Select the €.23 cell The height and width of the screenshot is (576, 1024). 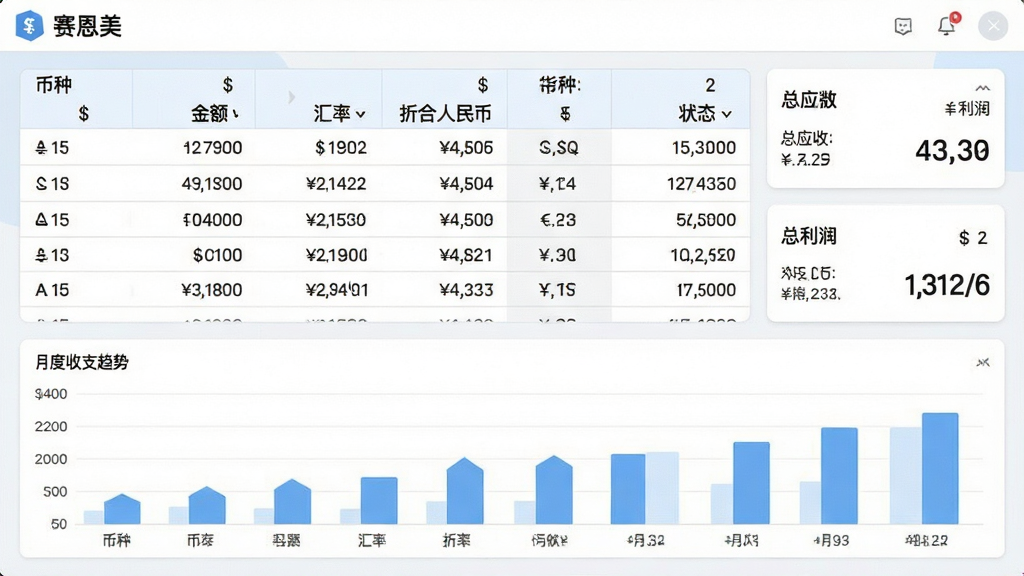click(x=558, y=219)
